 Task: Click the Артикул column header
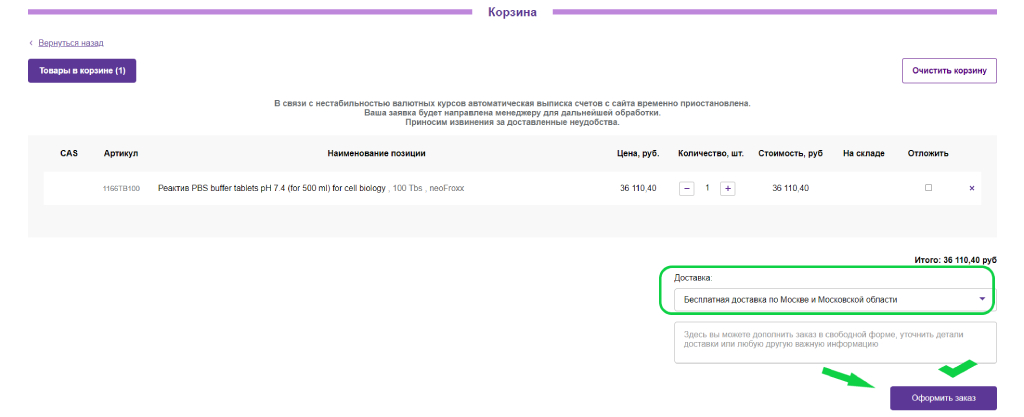pos(120,153)
